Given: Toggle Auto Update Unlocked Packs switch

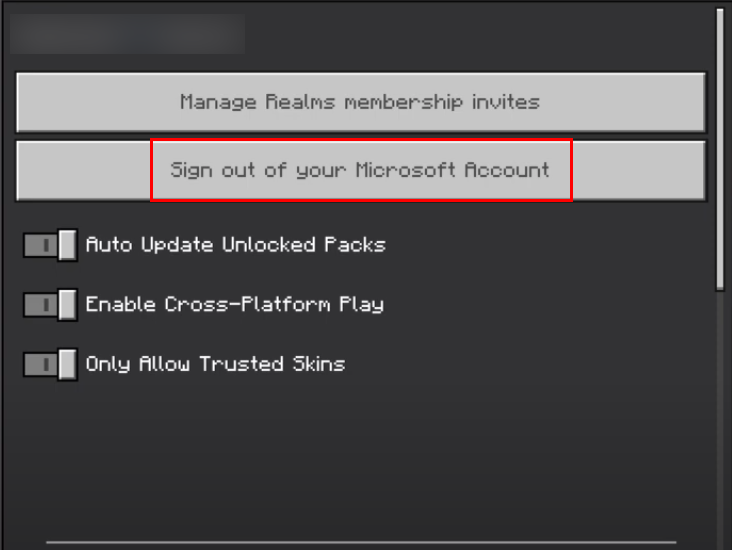Looking at the screenshot, I should click(x=50, y=245).
